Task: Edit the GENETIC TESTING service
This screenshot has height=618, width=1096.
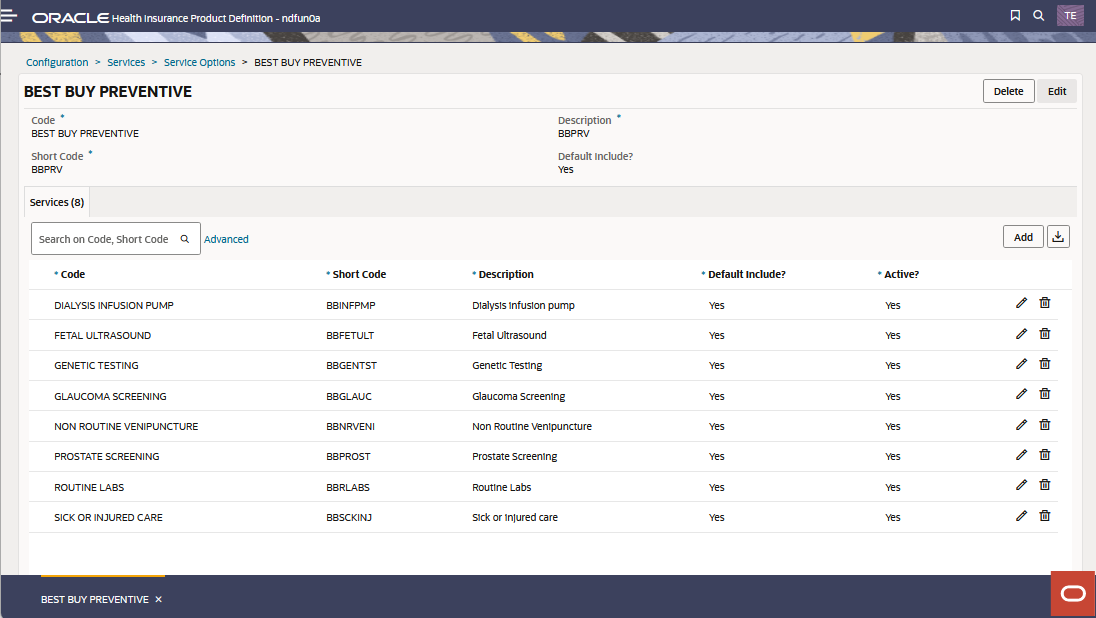Action: click(x=1021, y=363)
